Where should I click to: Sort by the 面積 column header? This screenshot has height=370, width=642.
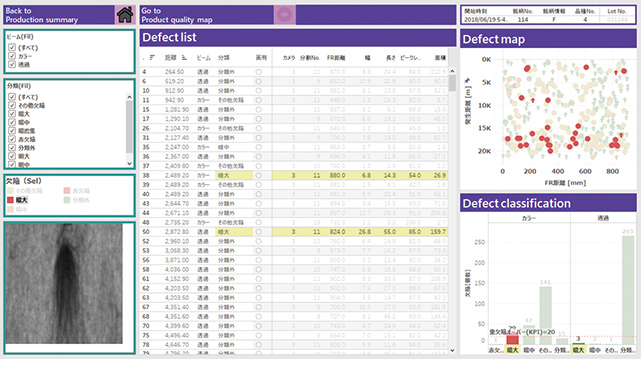point(440,58)
